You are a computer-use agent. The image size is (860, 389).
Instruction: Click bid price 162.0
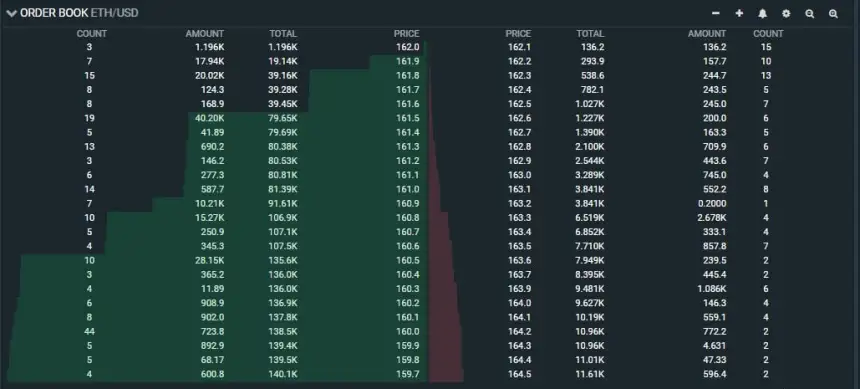pyautogui.click(x=408, y=47)
